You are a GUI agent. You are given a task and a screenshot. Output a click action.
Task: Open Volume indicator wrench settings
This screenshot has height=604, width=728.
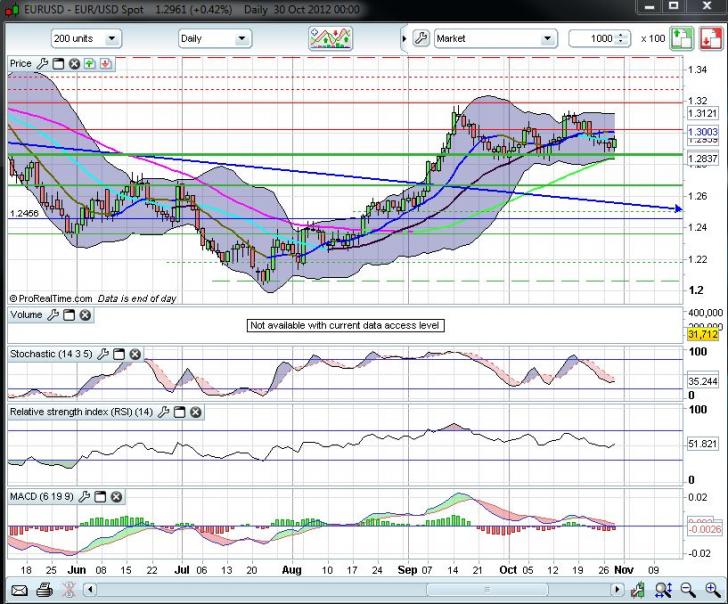[x=53, y=315]
